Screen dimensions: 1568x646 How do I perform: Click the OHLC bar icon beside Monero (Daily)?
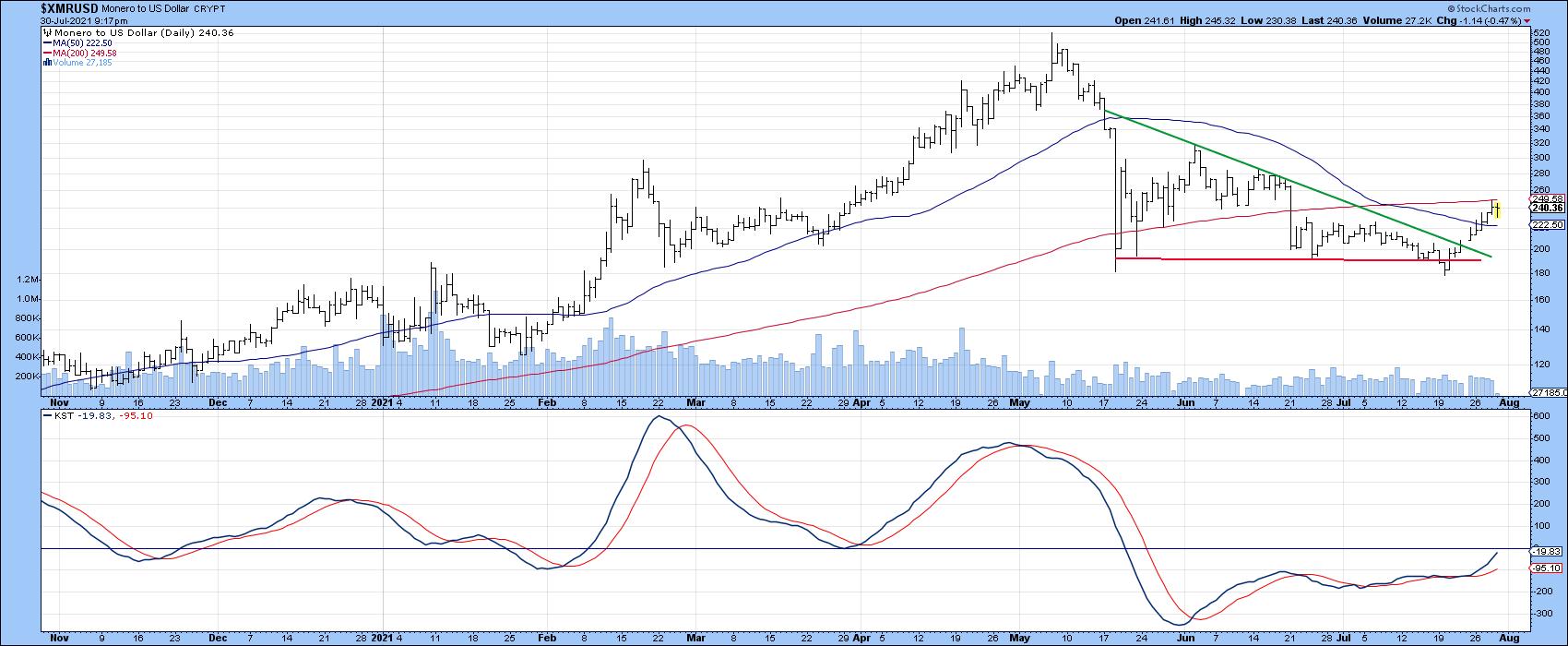(45, 31)
